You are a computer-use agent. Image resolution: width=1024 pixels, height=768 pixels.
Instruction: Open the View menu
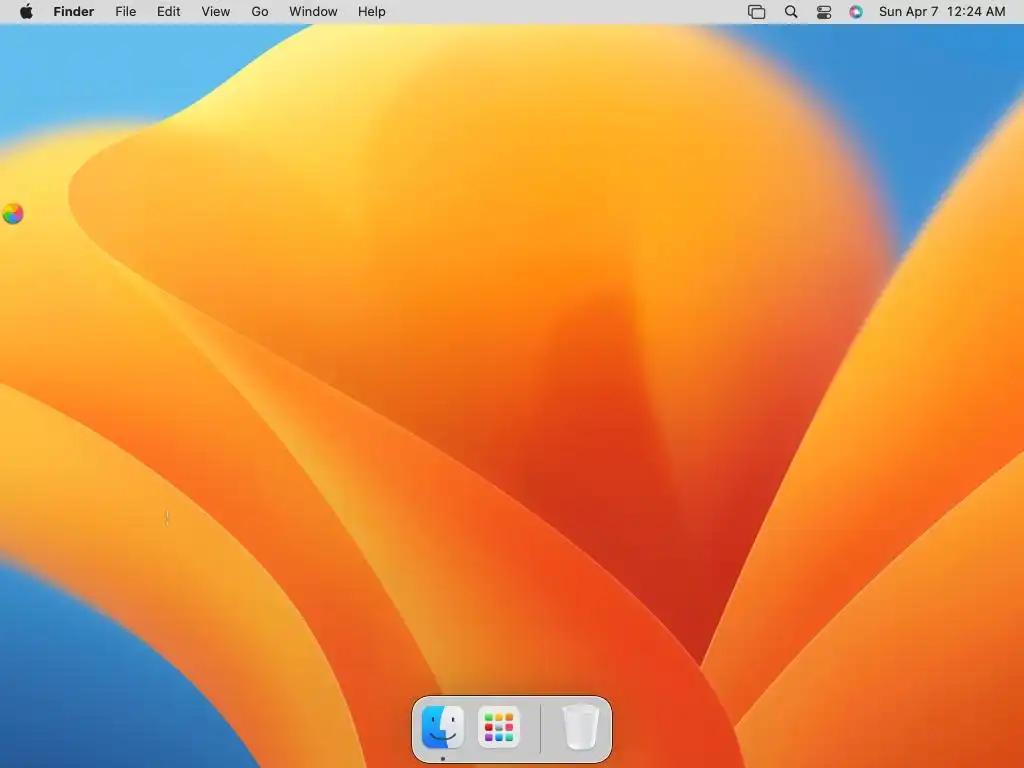coord(216,12)
